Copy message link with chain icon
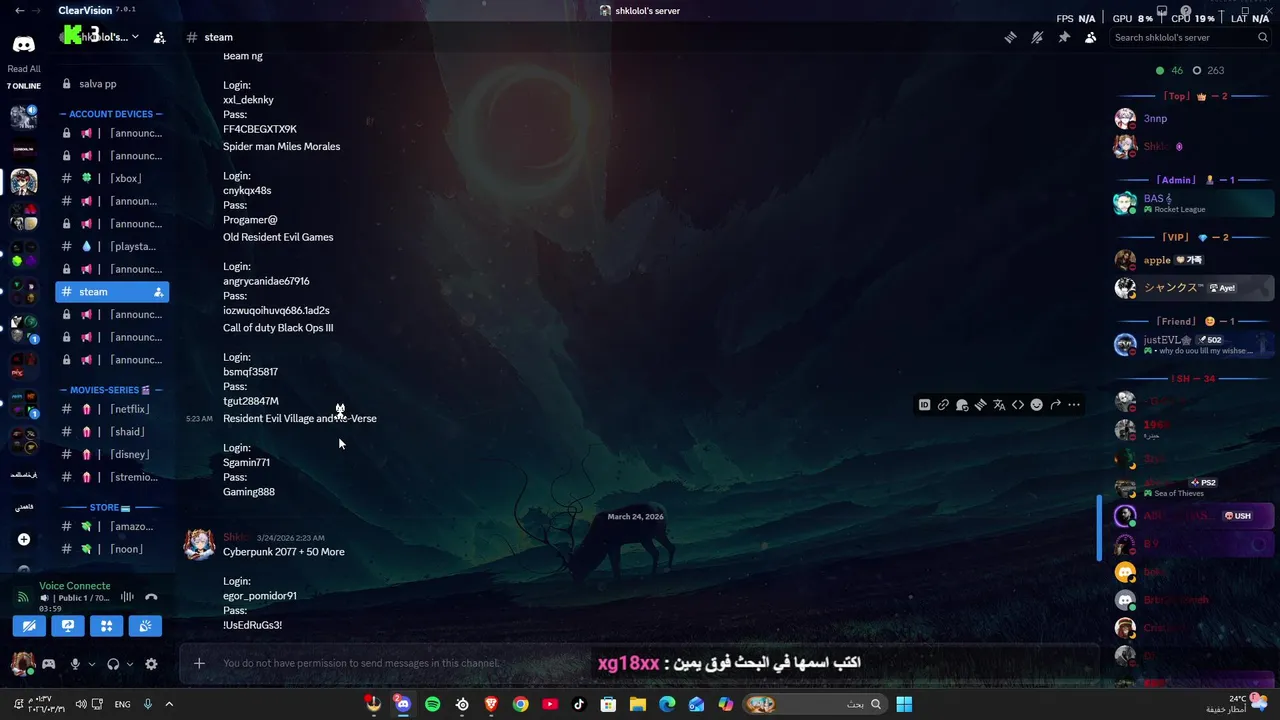Screen dimensions: 1280x720 pos(943,405)
